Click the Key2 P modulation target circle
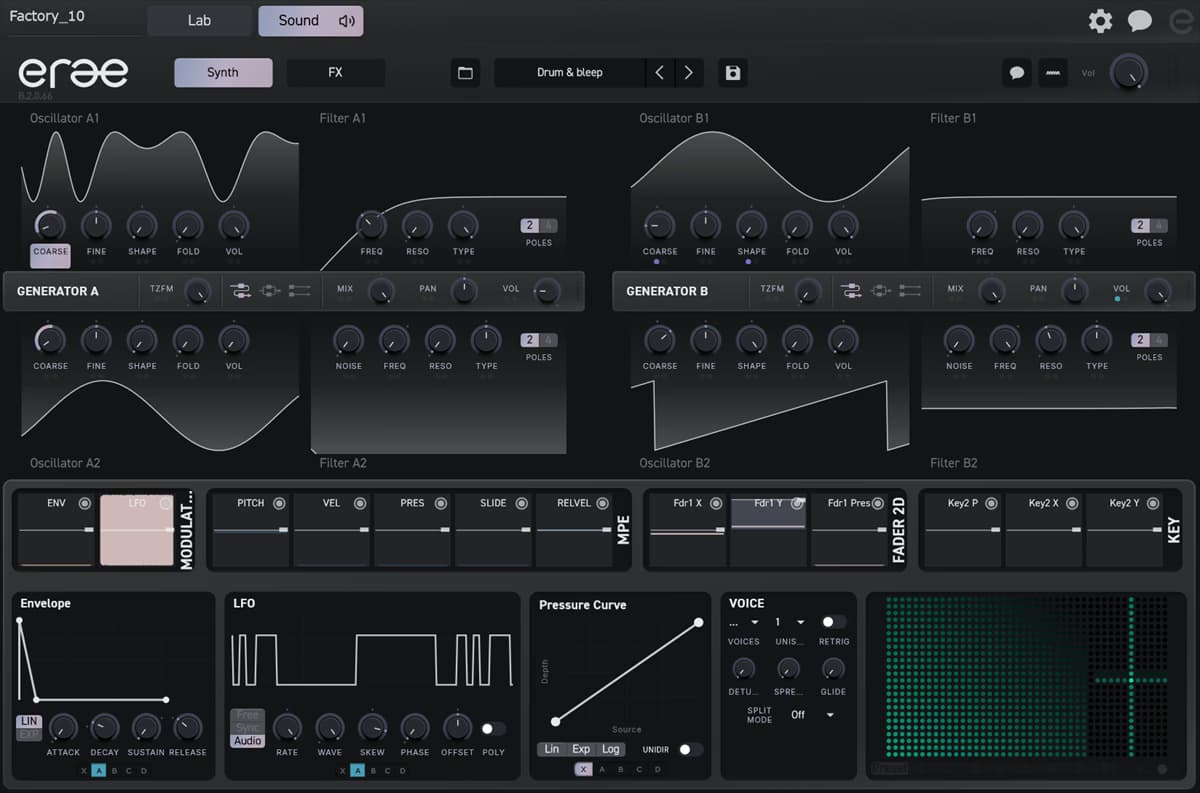 click(991, 503)
